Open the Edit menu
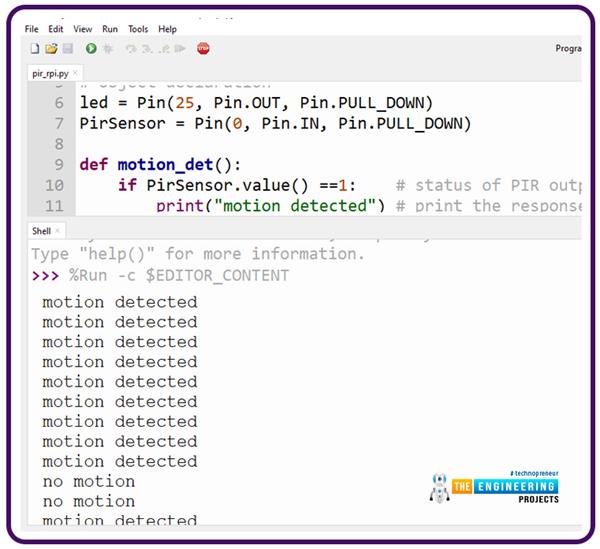Screen dimensions: 600x549 coord(56,29)
